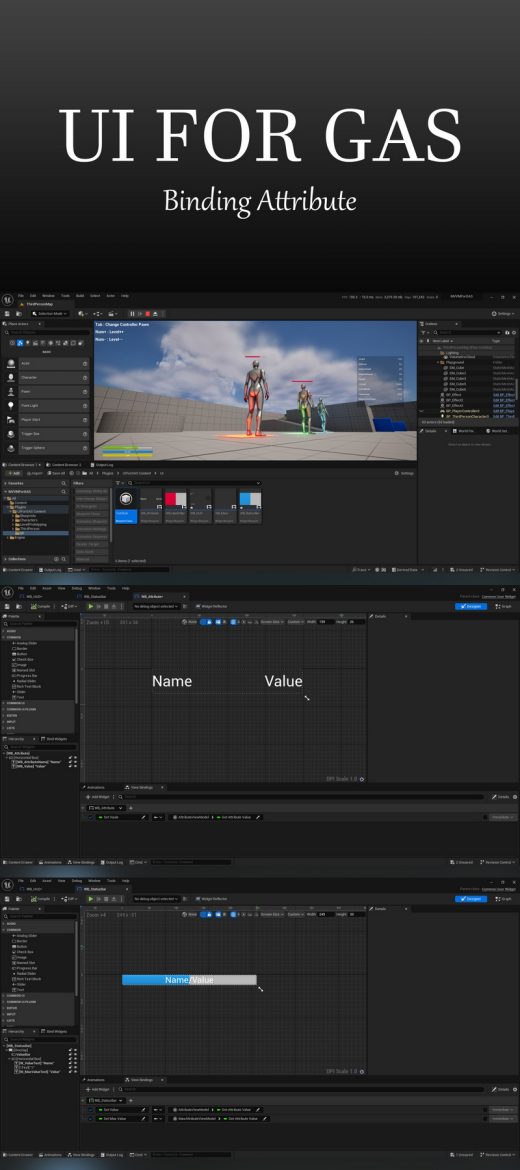Click the Unreal logo in the level editor

7,299
